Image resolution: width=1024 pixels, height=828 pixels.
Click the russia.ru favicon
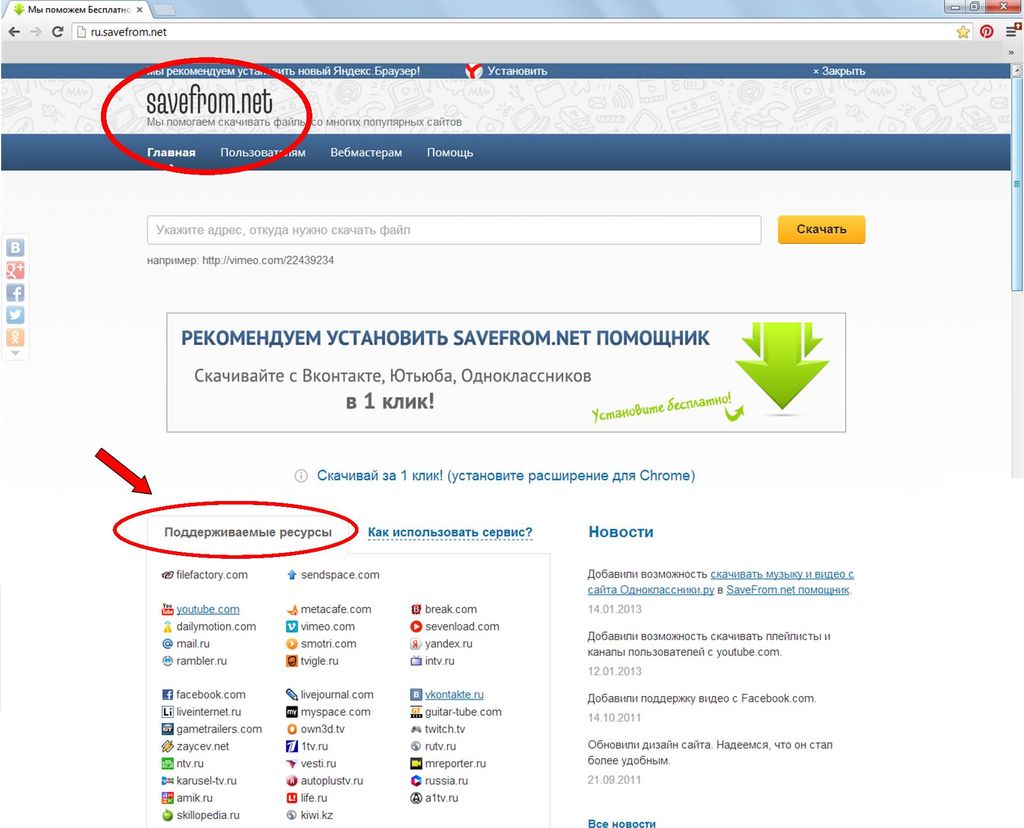tap(416, 780)
